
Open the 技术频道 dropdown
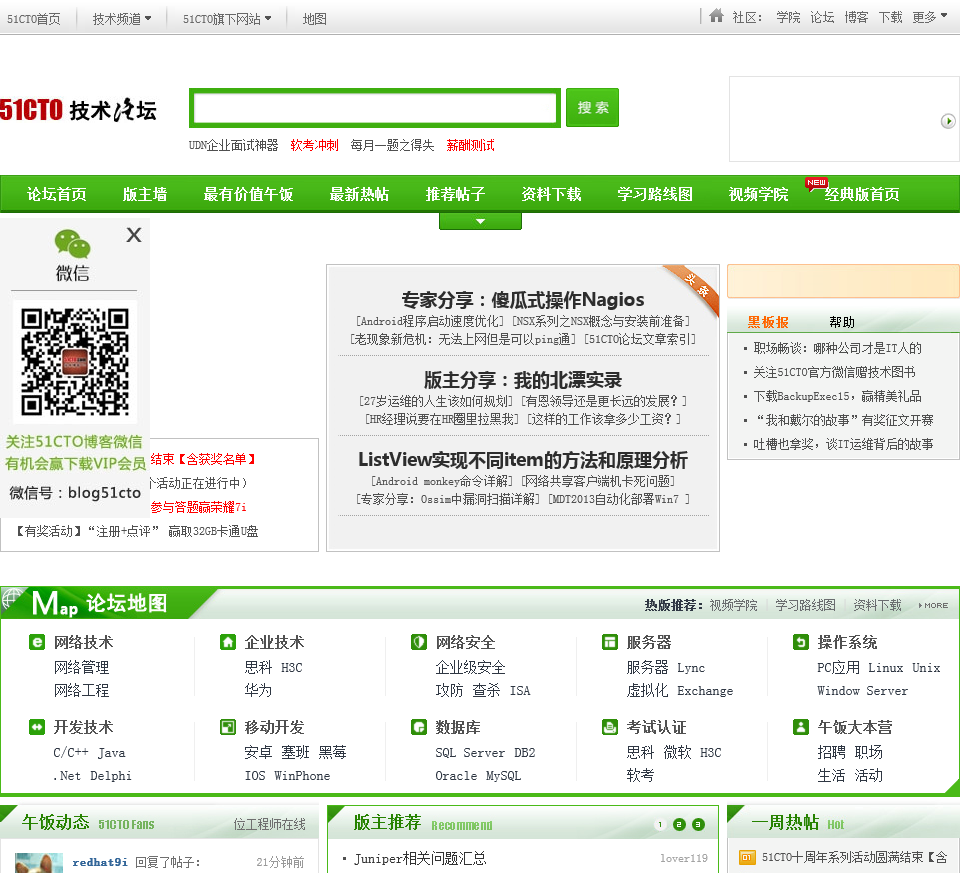[122, 19]
